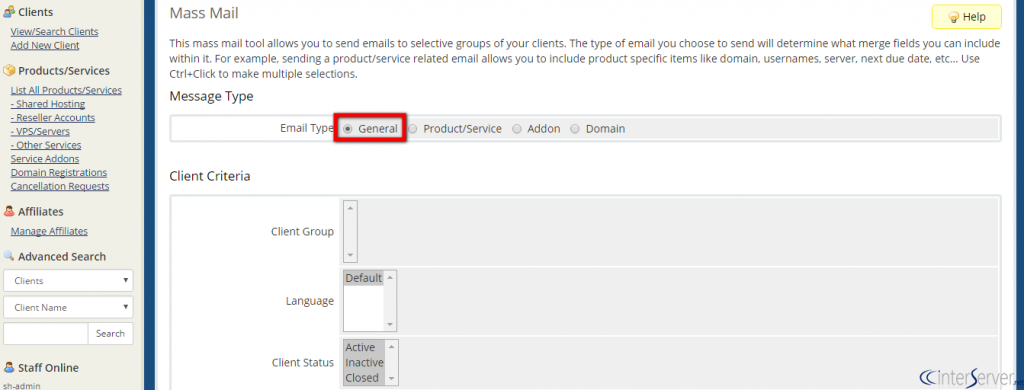Go to Reseller Accounts list
Viewport: 1024px width, 390px height.
(53, 118)
